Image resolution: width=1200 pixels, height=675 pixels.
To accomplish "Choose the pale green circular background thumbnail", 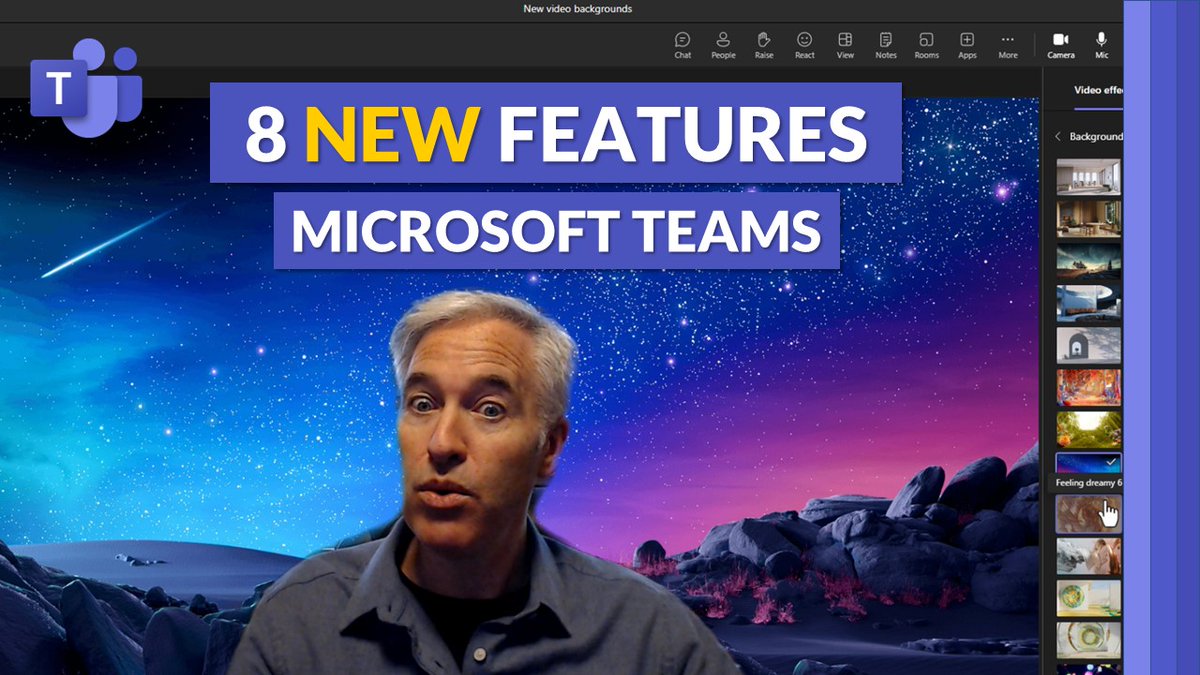I will tap(1089, 598).
